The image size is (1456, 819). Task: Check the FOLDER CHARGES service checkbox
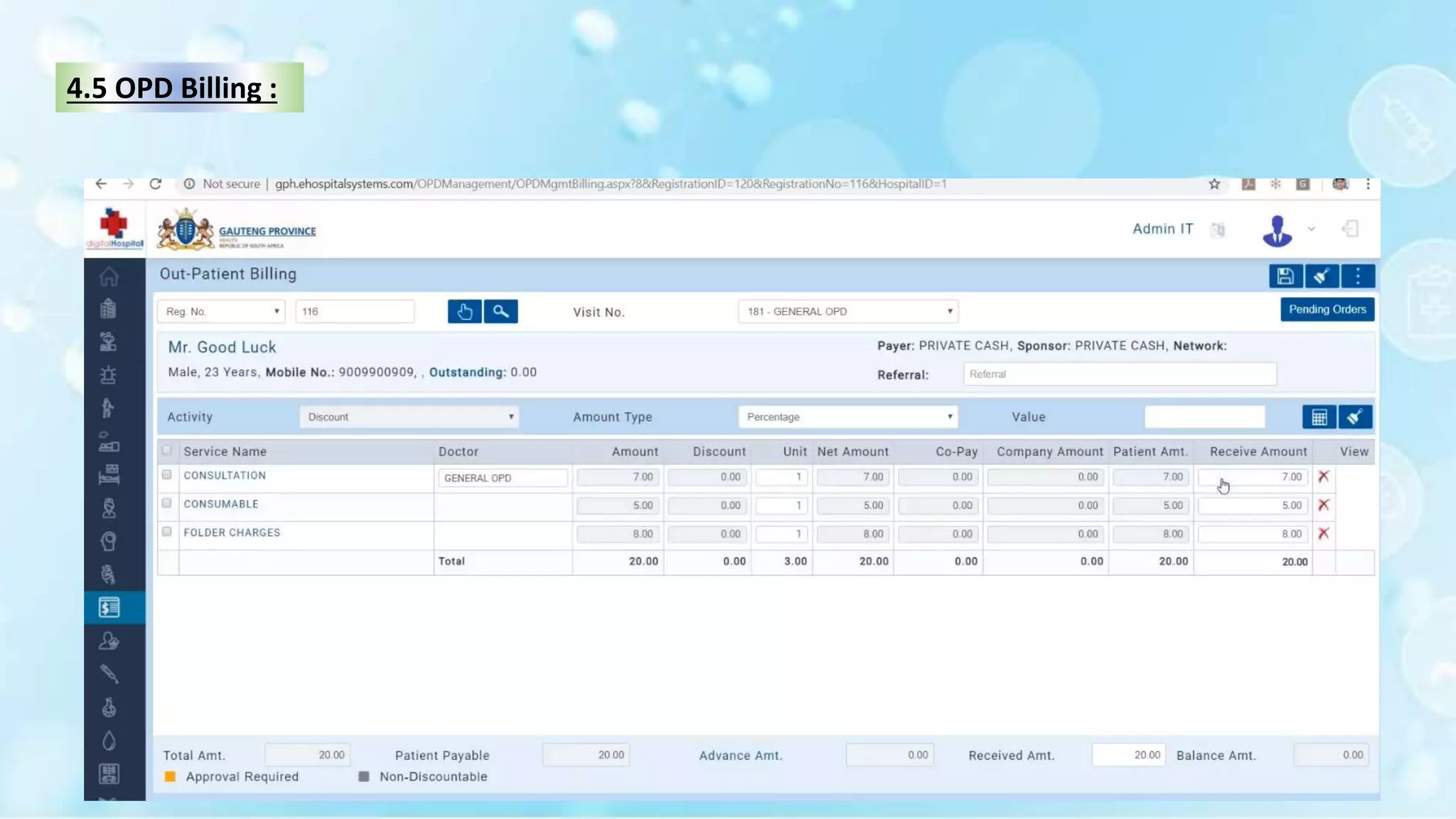coord(166,531)
